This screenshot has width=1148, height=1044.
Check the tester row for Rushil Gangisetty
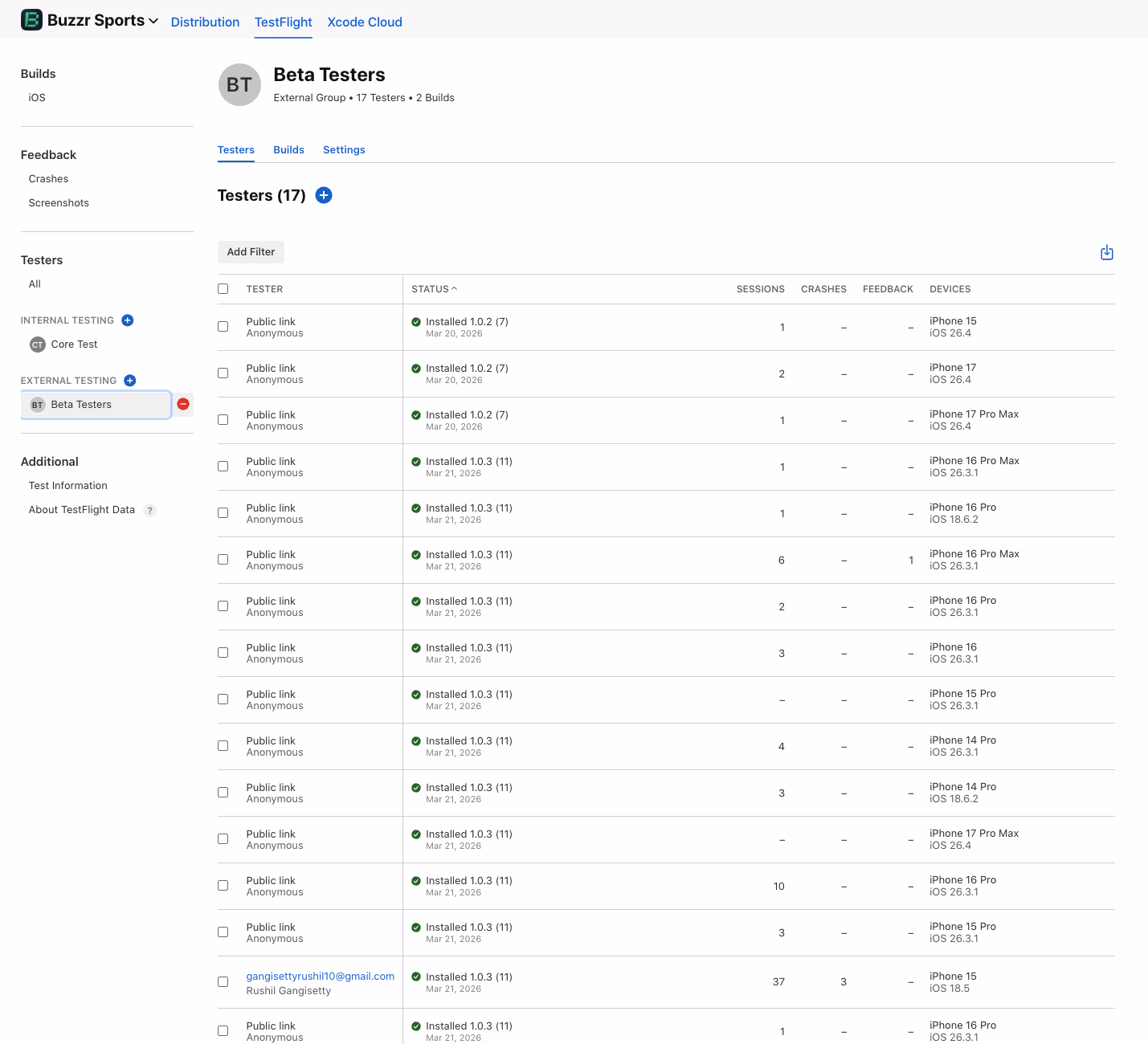pyautogui.click(x=223, y=981)
